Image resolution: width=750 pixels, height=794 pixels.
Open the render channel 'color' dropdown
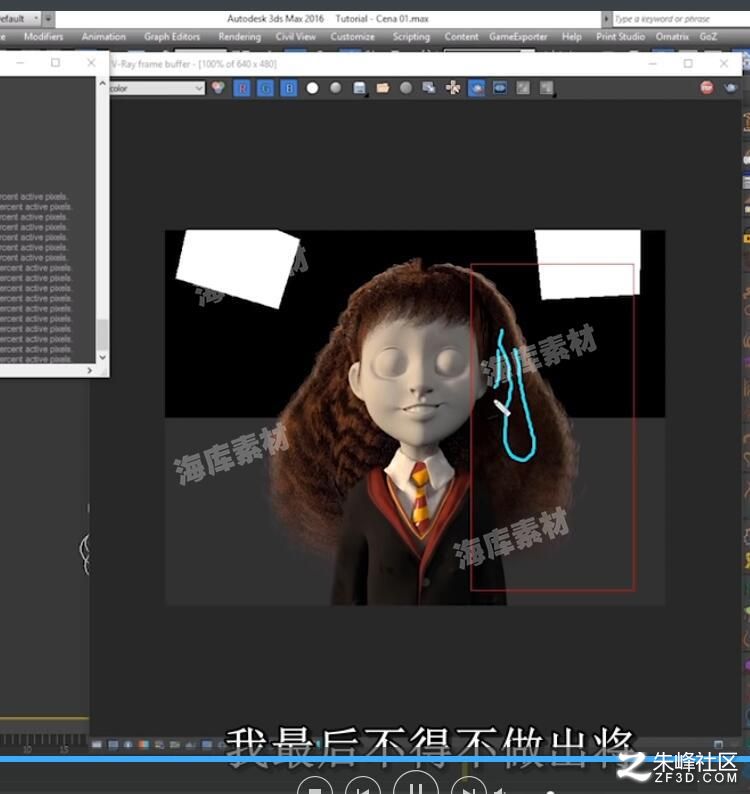point(156,88)
